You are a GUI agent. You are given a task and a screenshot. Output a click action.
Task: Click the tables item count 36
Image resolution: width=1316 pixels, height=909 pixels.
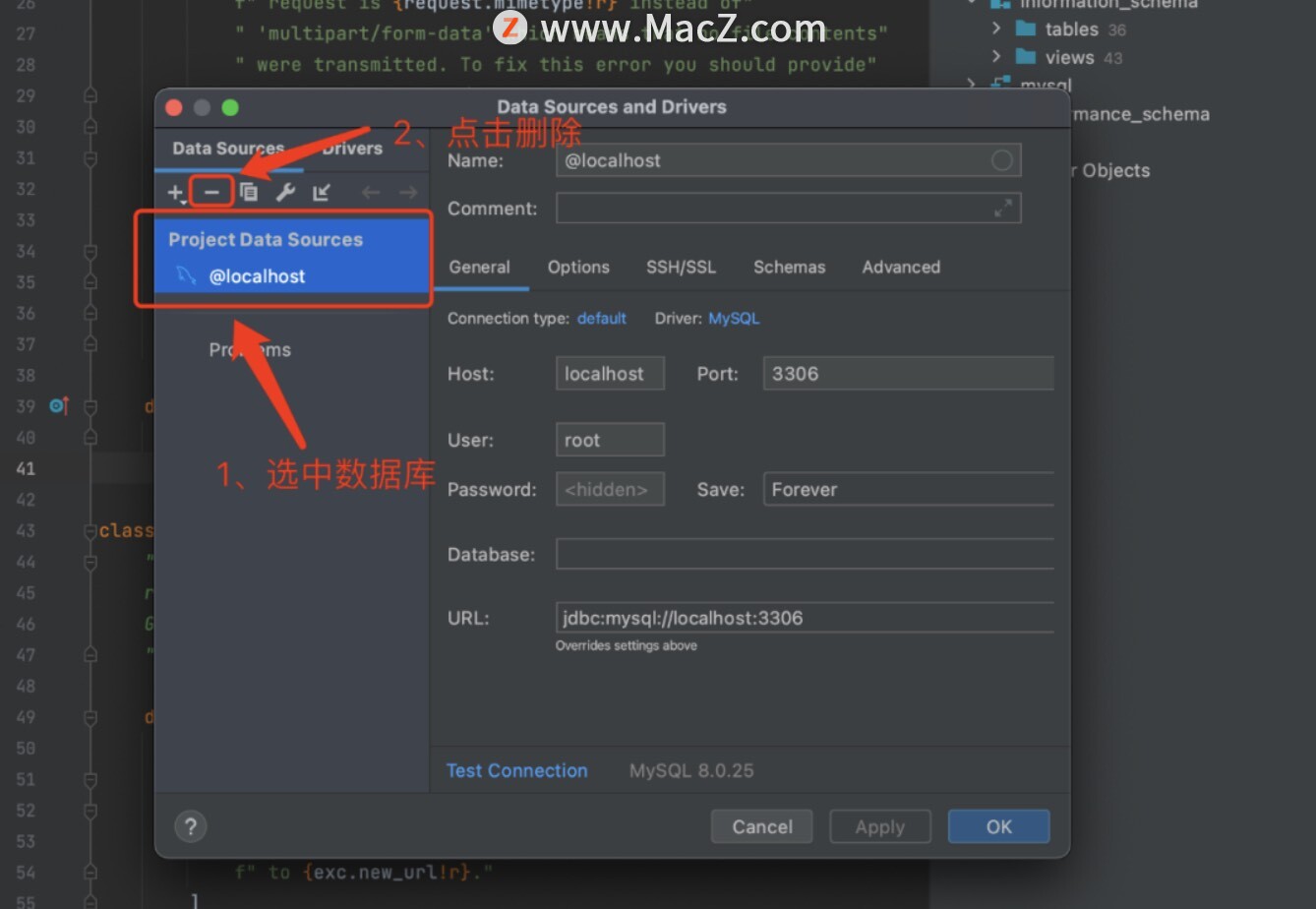point(1117,30)
